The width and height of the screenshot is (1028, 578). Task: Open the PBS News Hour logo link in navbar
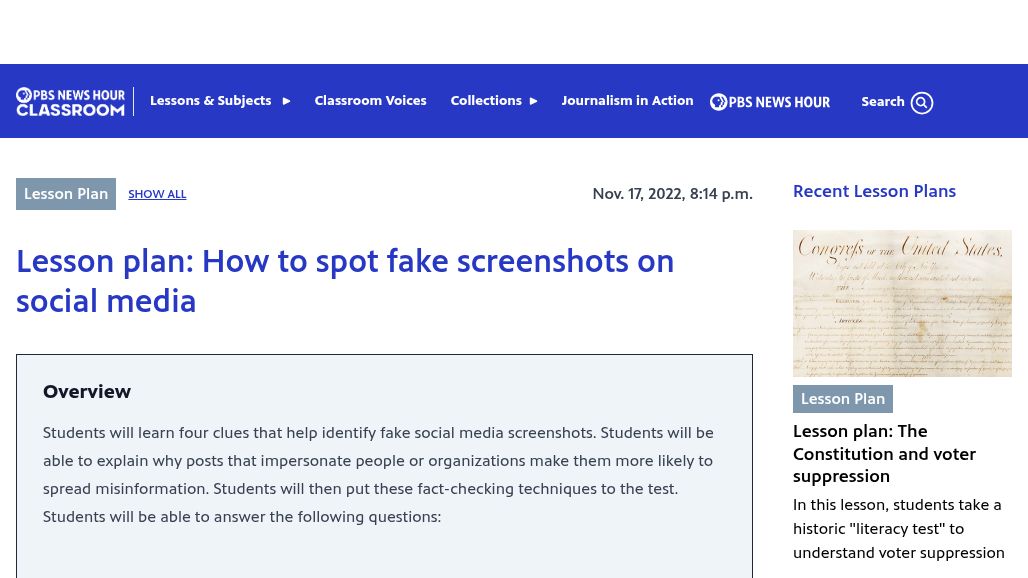tap(770, 101)
